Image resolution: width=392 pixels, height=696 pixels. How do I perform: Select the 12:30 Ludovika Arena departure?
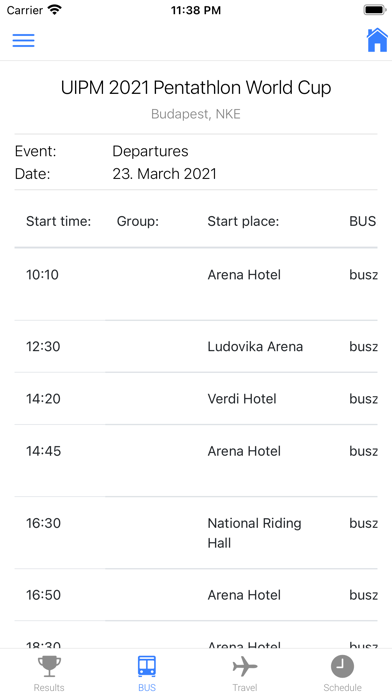[196, 346]
